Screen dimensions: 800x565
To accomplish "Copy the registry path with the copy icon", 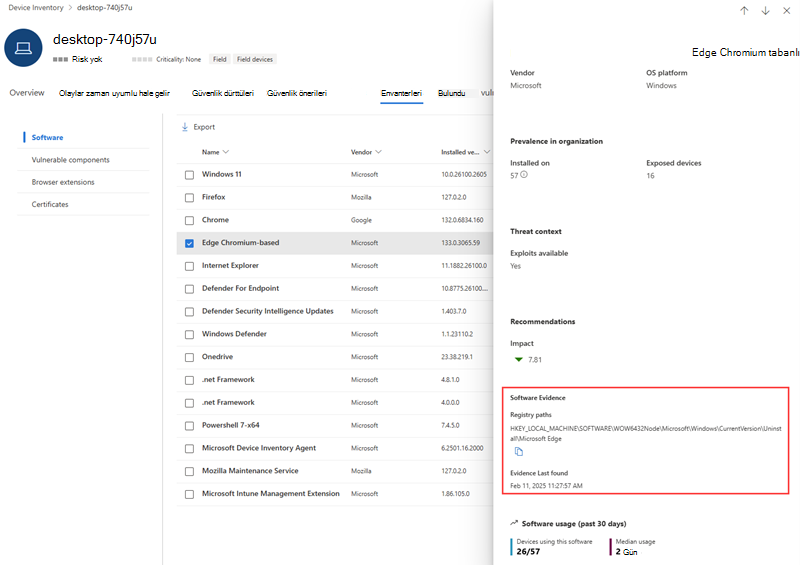I will coord(519,452).
